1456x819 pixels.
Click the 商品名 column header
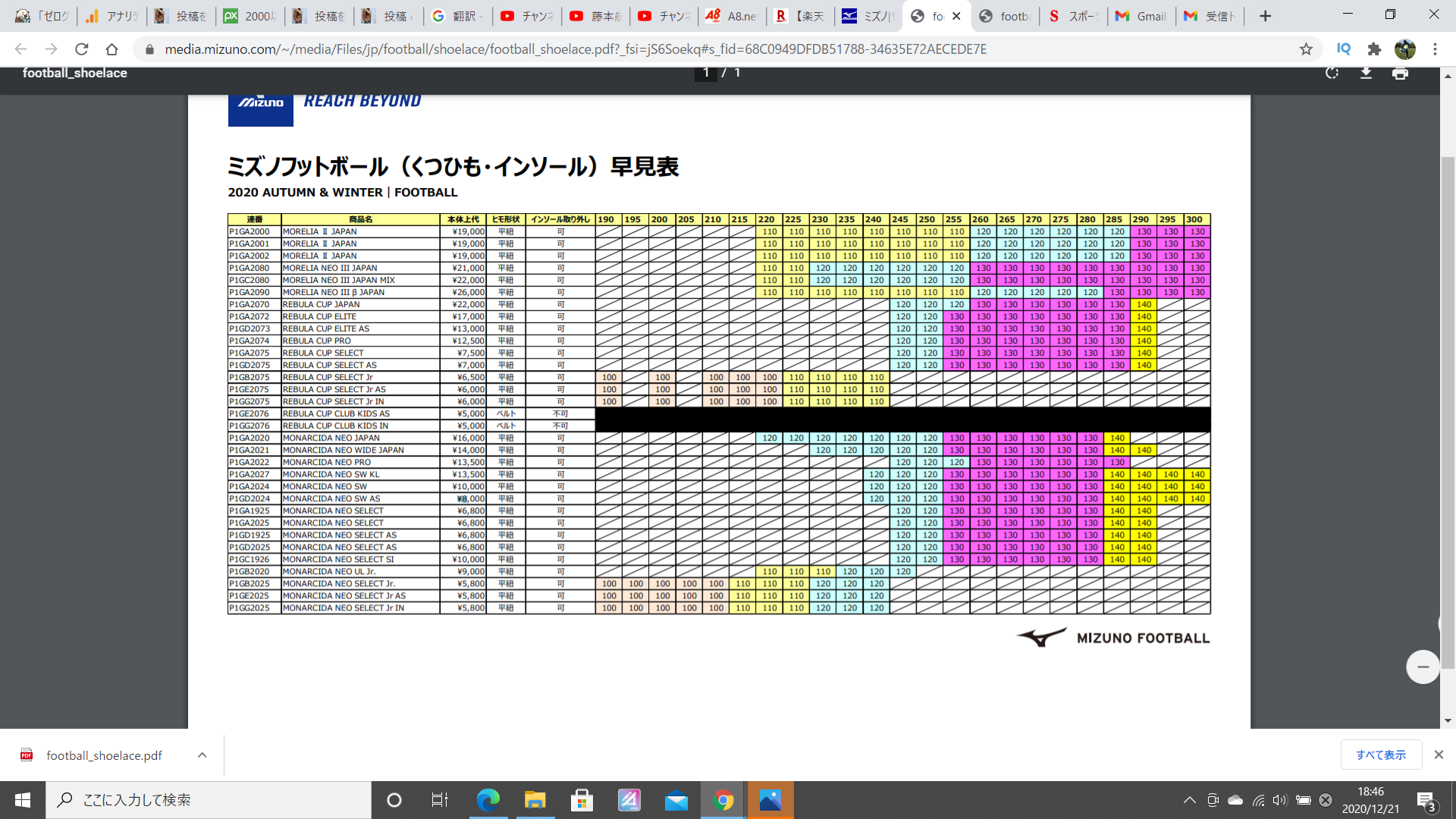tap(360, 219)
